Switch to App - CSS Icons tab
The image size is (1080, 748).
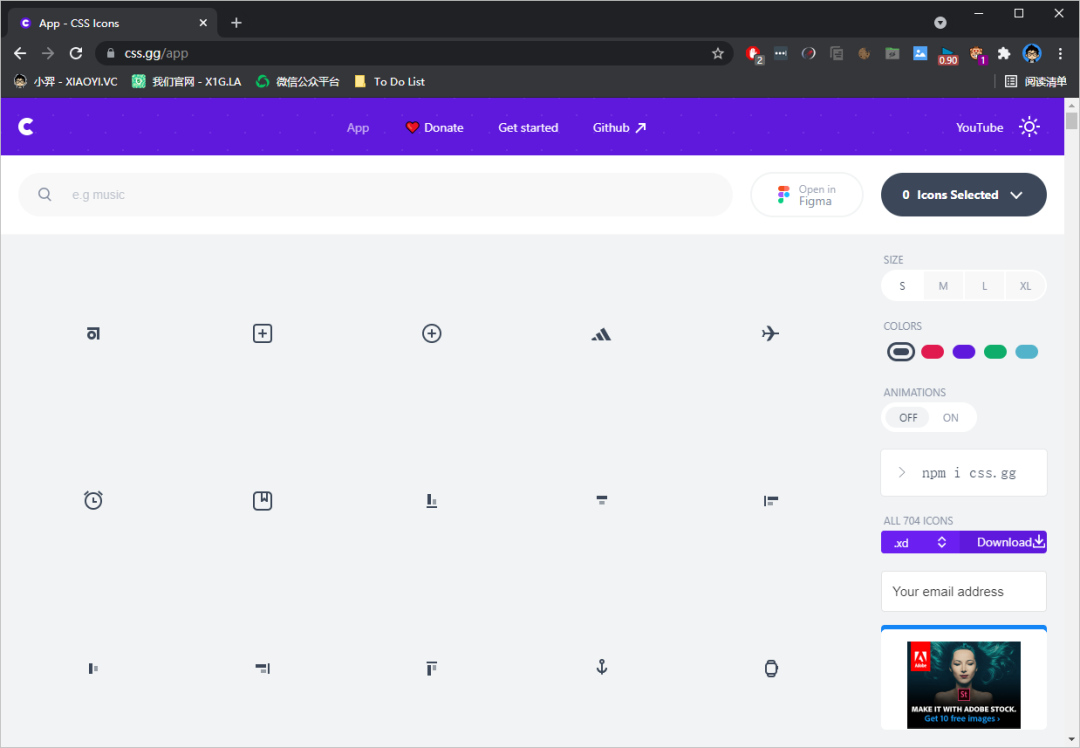[114, 23]
